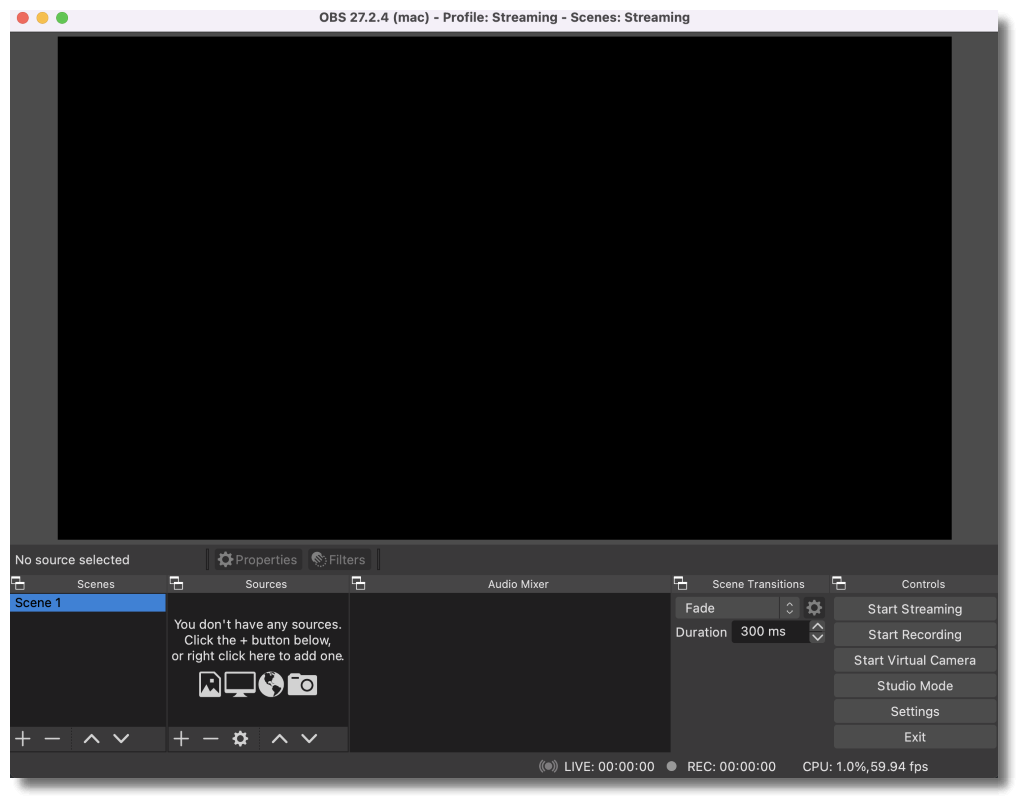Add a new scene with plus icon
Image resolution: width=1018 pixels, height=798 pixels.
click(23, 739)
